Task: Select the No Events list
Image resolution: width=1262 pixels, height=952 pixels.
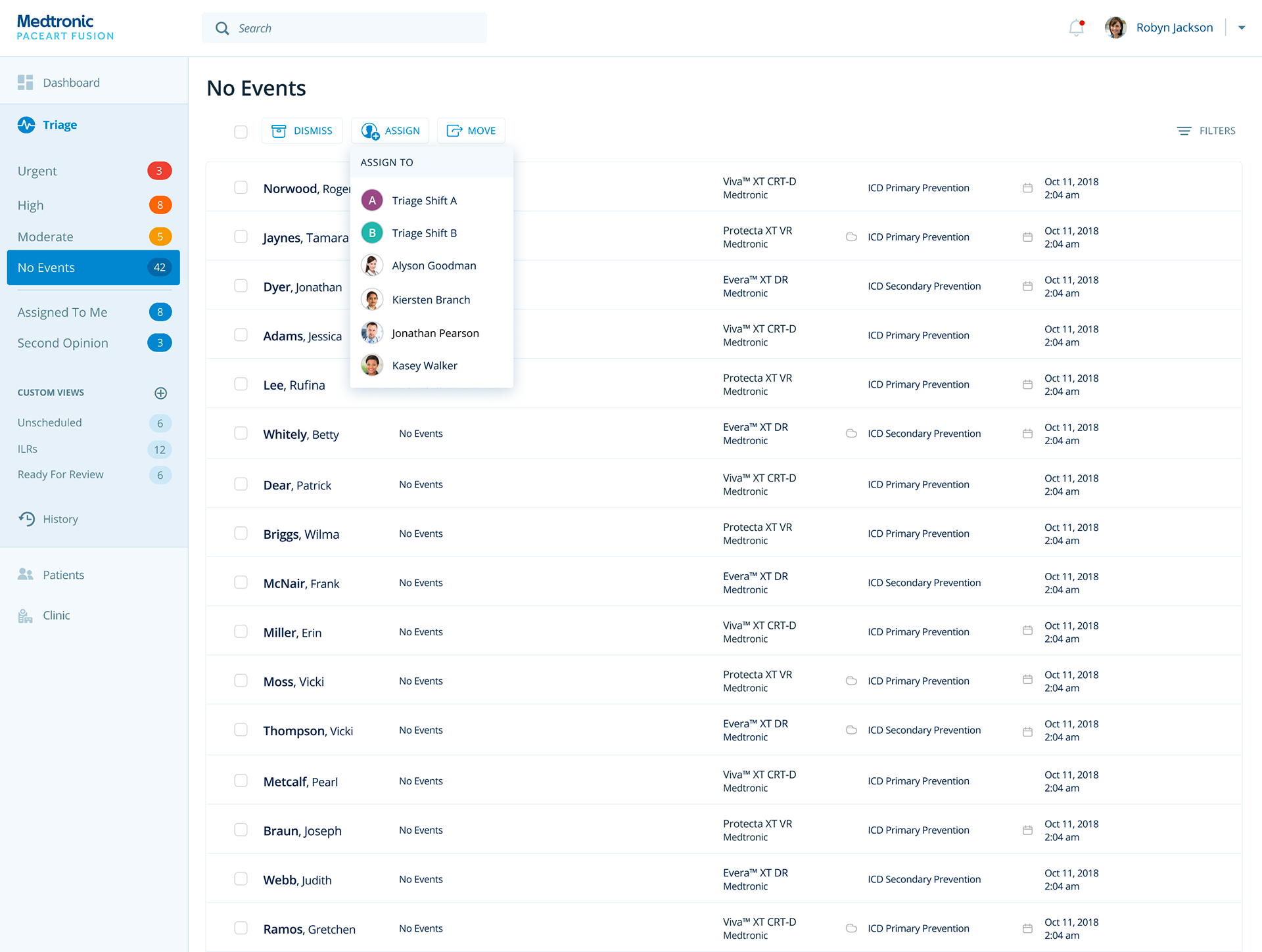Action: [x=93, y=267]
